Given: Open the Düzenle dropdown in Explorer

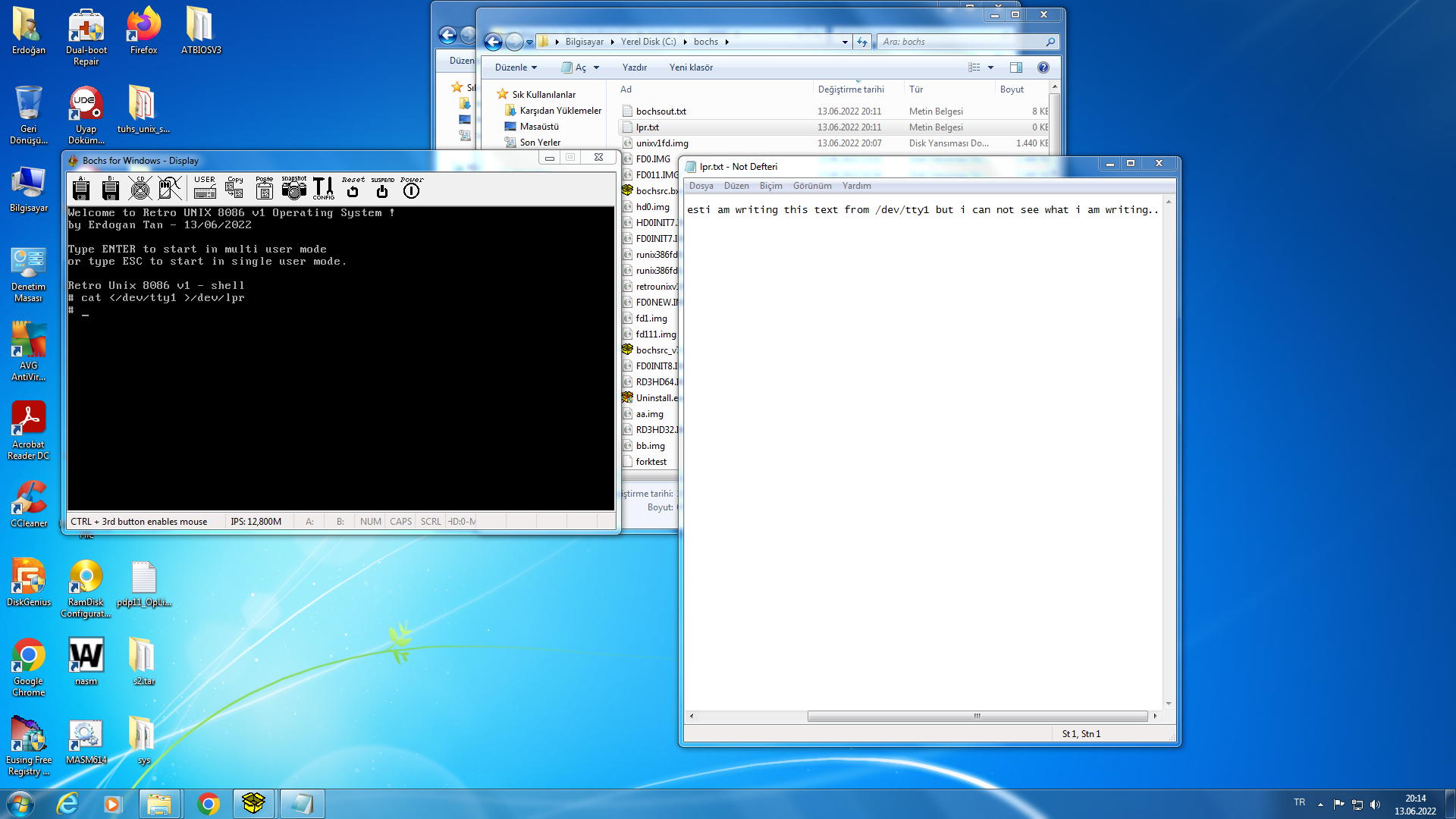Looking at the screenshot, I should coord(516,67).
